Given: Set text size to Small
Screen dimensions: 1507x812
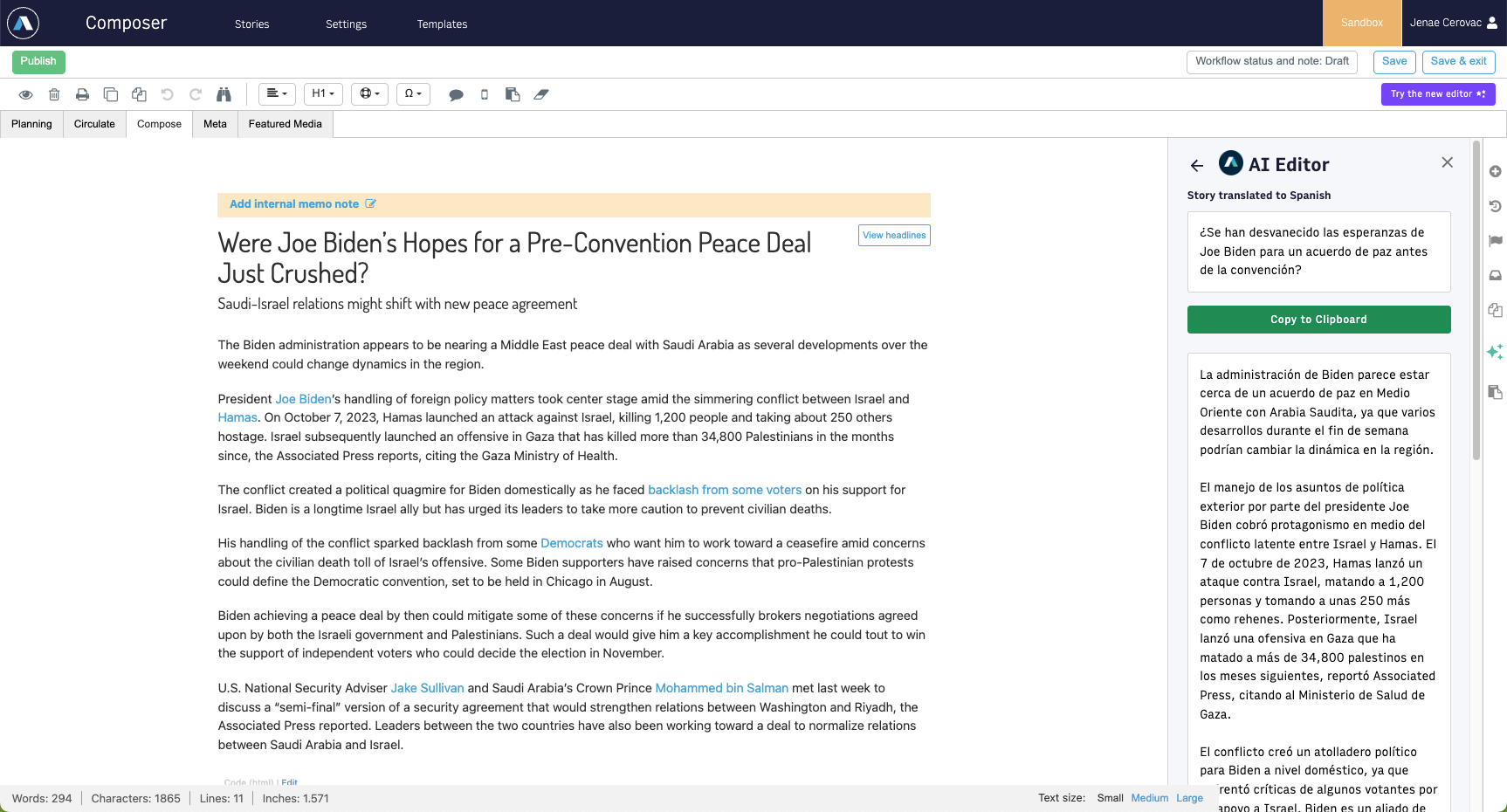Looking at the screenshot, I should point(1111,798).
